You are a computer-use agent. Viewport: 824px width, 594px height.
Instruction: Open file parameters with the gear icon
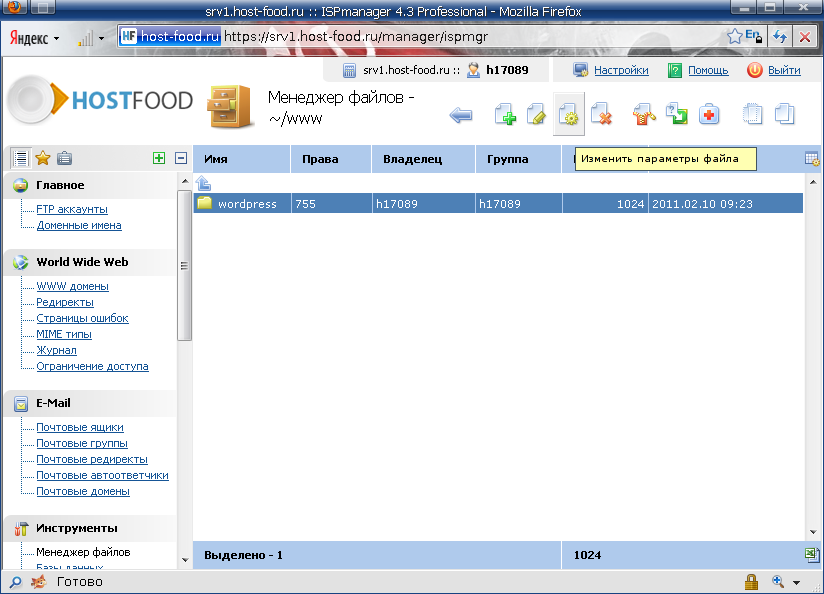pos(569,116)
